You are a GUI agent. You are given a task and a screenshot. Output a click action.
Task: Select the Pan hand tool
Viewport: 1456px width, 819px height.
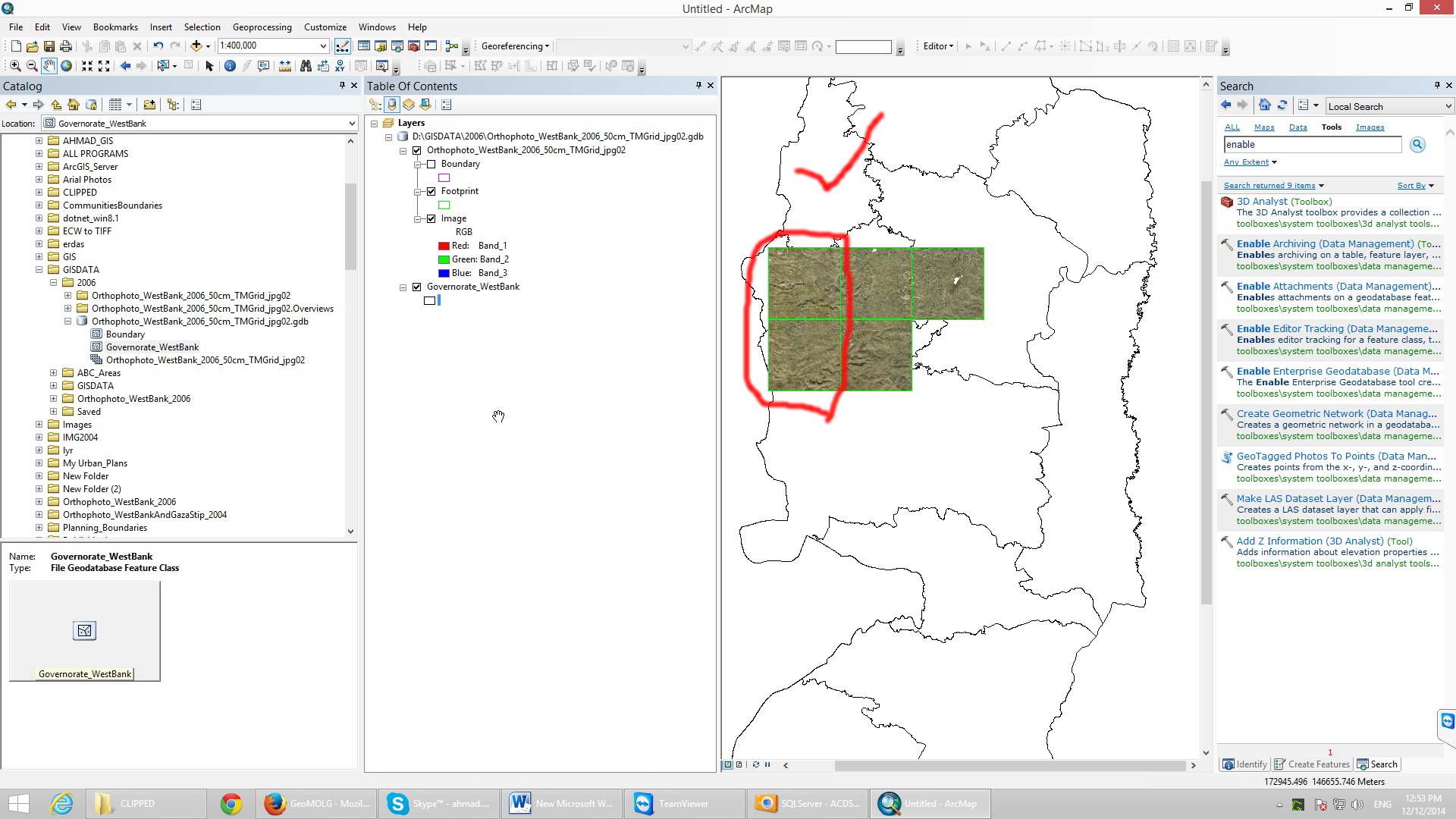[49, 66]
